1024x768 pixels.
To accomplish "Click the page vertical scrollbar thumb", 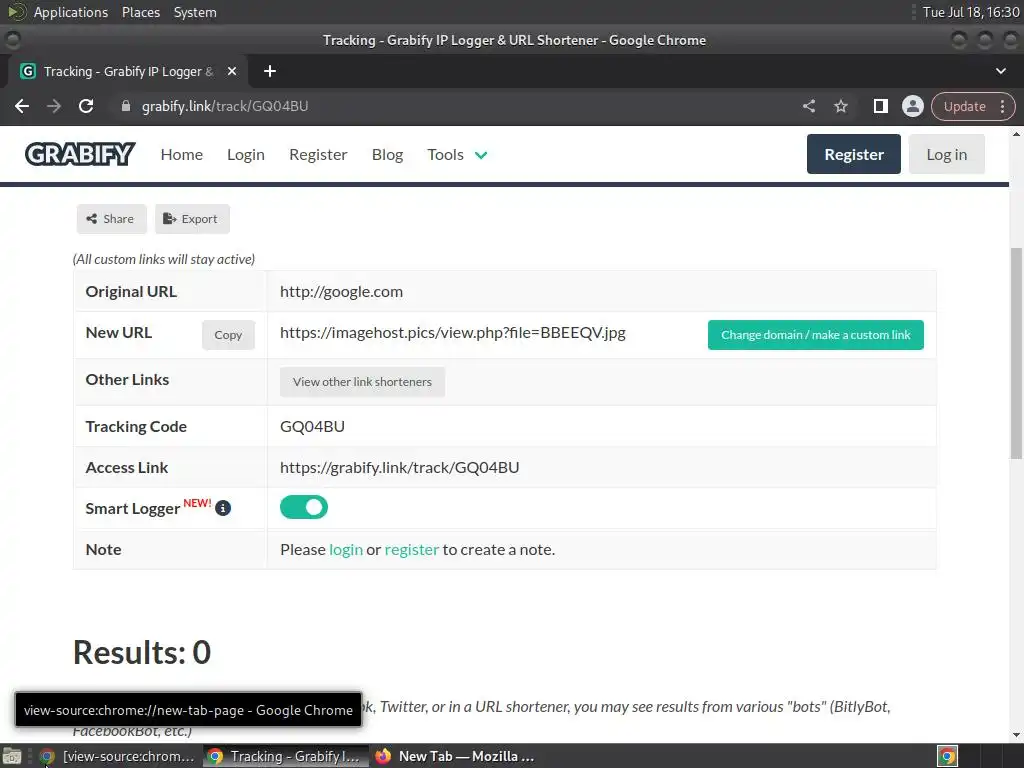I will click(1016, 353).
